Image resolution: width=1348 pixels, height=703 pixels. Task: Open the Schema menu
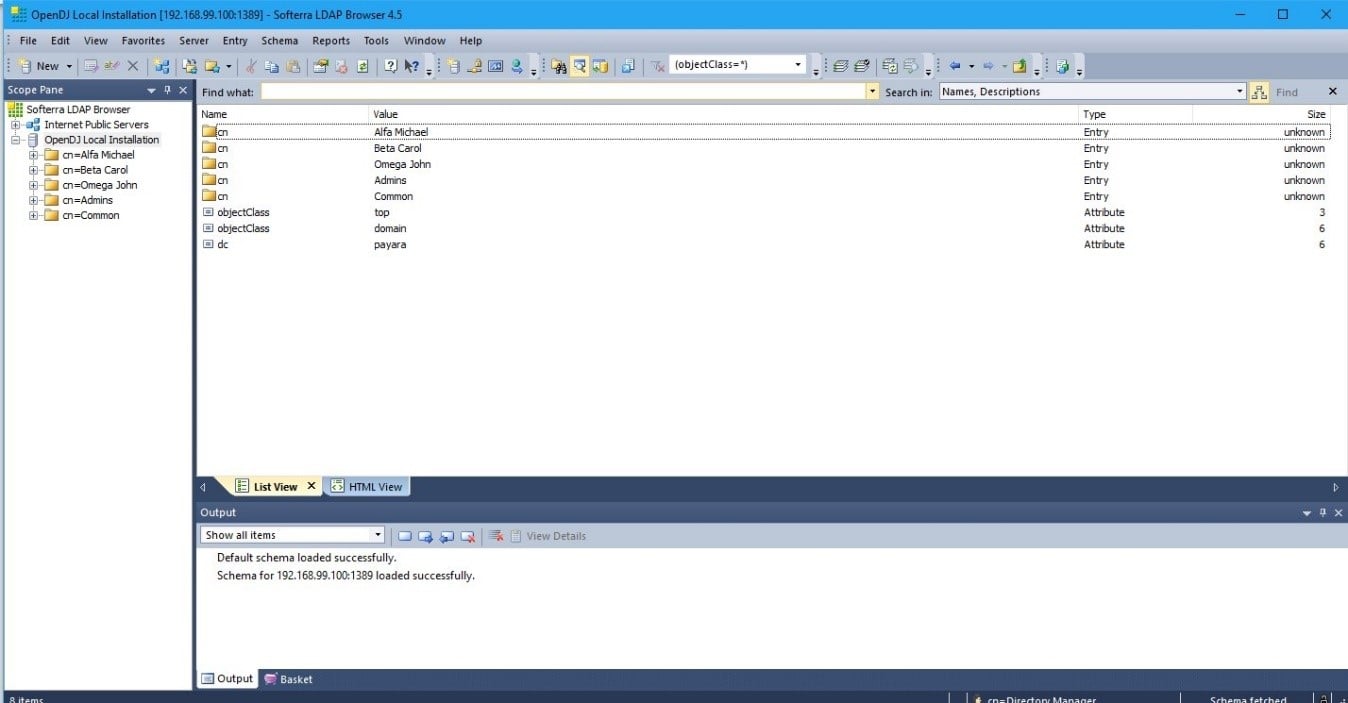click(279, 41)
